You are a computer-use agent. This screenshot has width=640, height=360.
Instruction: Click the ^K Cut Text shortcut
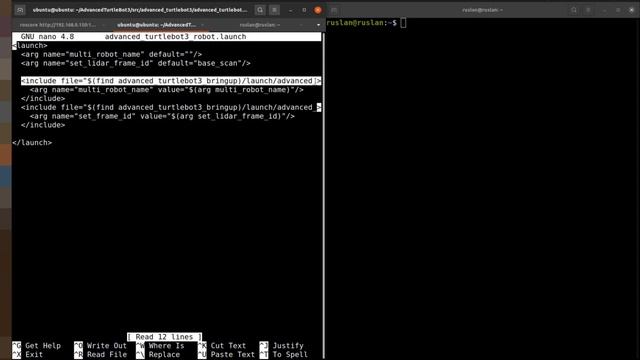pos(222,346)
